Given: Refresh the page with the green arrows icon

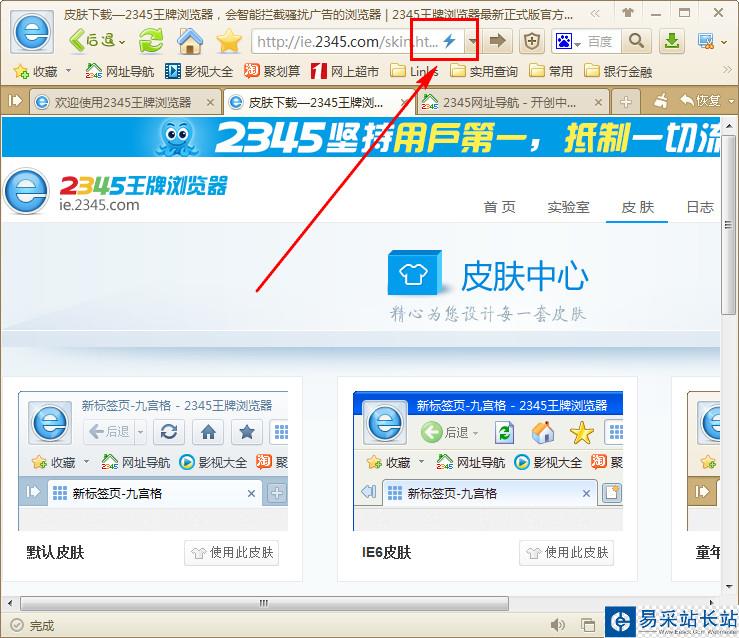Looking at the screenshot, I should [151, 41].
